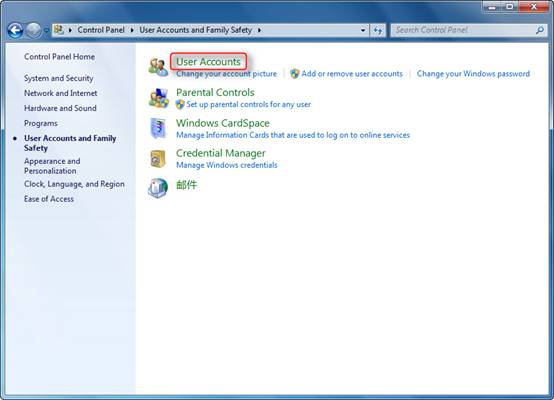
Task: Open Parental Controls heading
Action: tap(215, 93)
